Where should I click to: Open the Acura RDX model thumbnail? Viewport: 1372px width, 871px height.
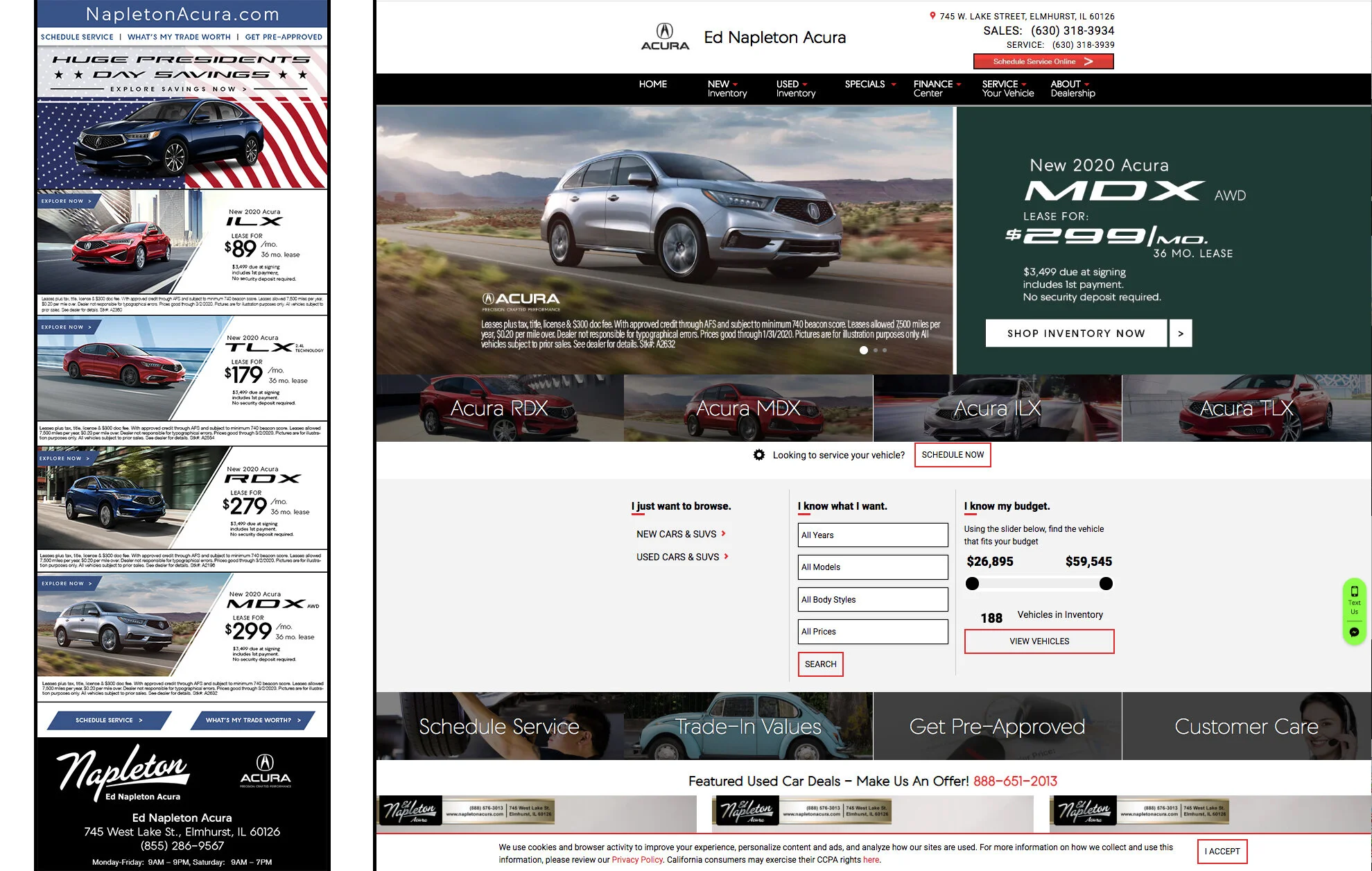click(x=499, y=408)
